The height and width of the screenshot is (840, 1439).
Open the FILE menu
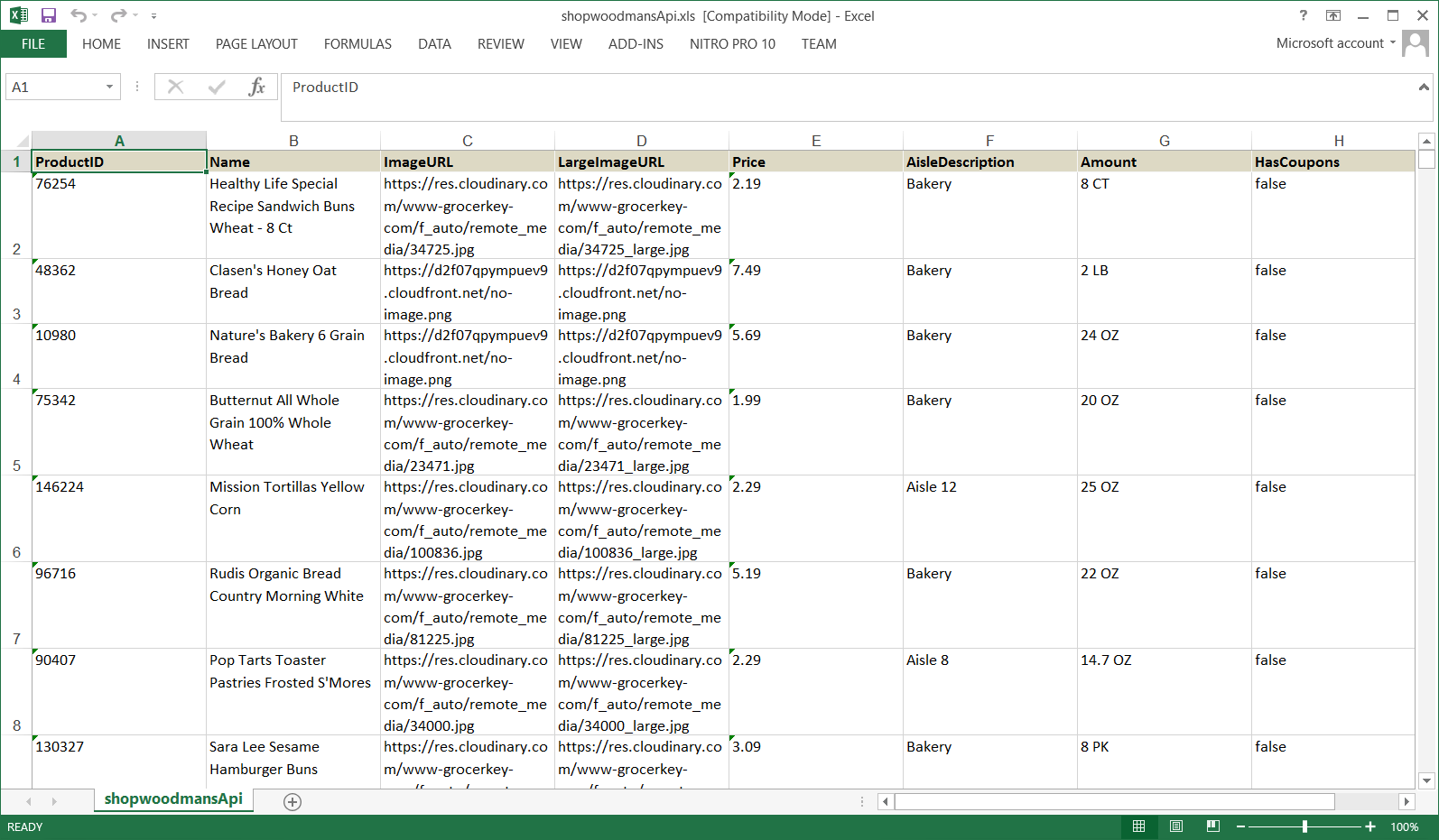33,44
